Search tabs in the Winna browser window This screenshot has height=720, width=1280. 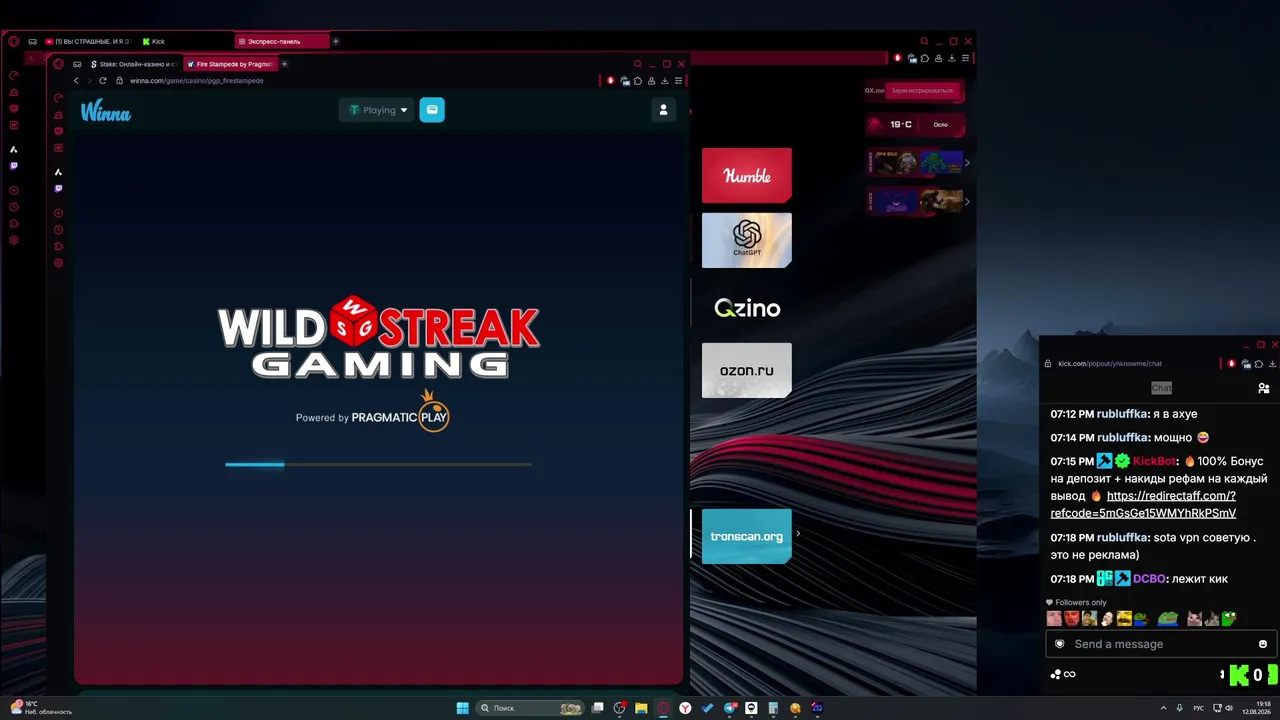coord(637,64)
